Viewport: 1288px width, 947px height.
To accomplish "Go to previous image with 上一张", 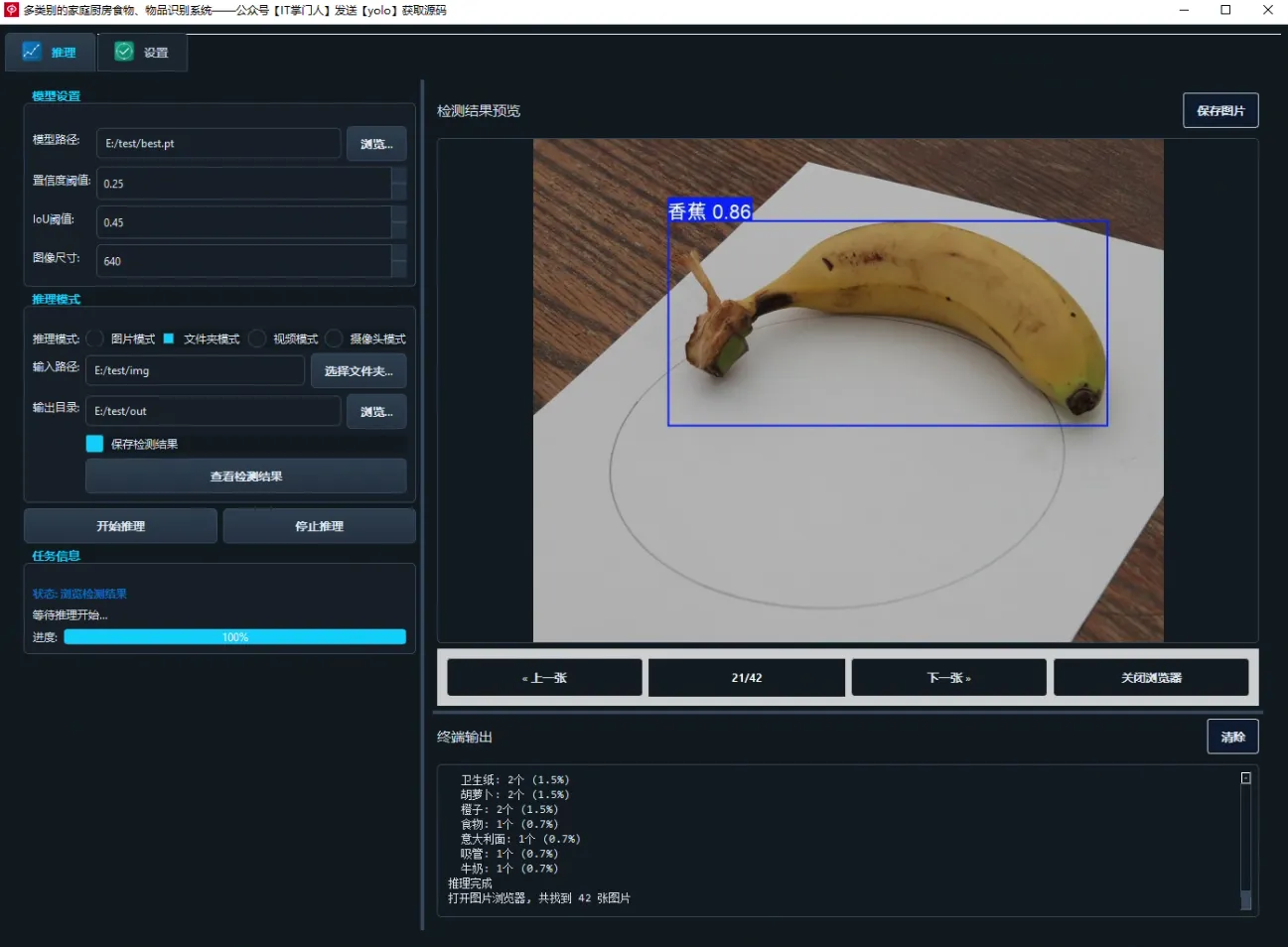I will [x=544, y=678].
